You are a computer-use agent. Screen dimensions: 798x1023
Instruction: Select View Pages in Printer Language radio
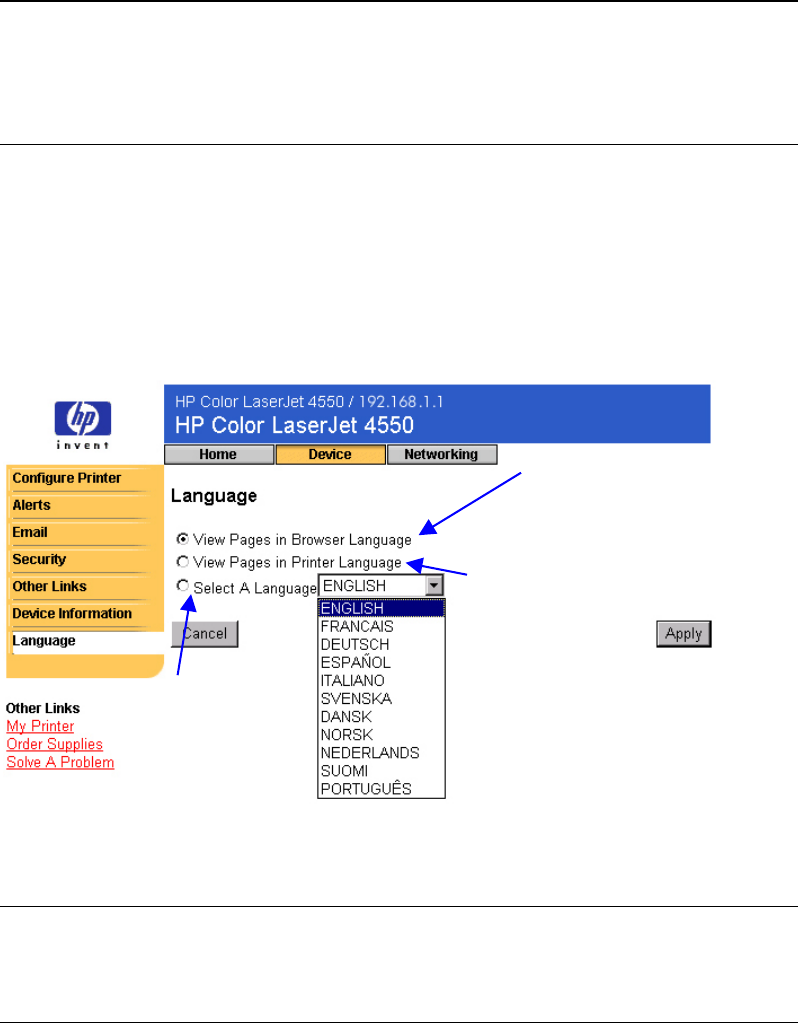point(183,562)
